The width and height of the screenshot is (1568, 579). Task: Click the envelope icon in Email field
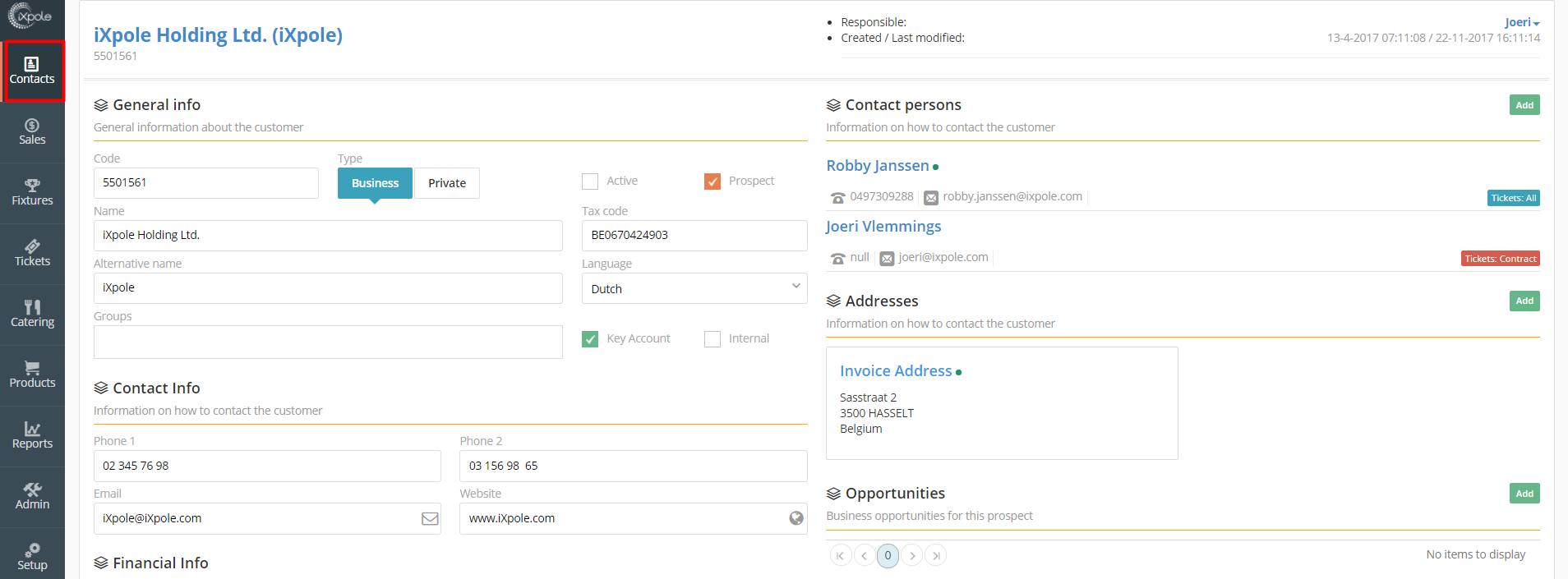point(430,519)
